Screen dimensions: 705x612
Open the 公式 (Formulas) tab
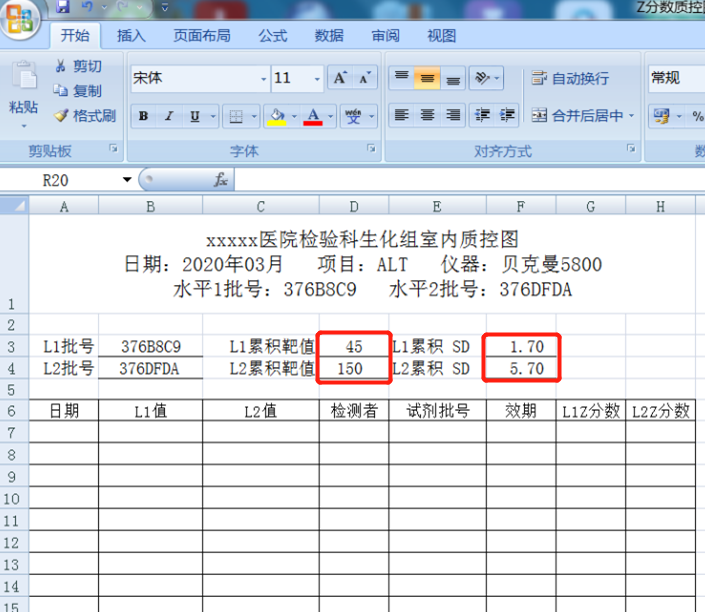(273, 36)
